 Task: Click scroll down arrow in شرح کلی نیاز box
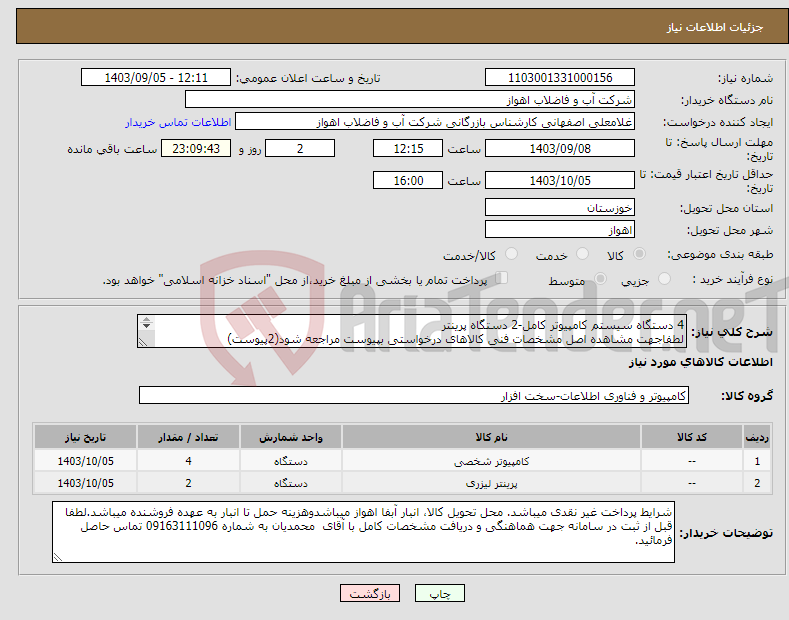[x=146, y=326]
